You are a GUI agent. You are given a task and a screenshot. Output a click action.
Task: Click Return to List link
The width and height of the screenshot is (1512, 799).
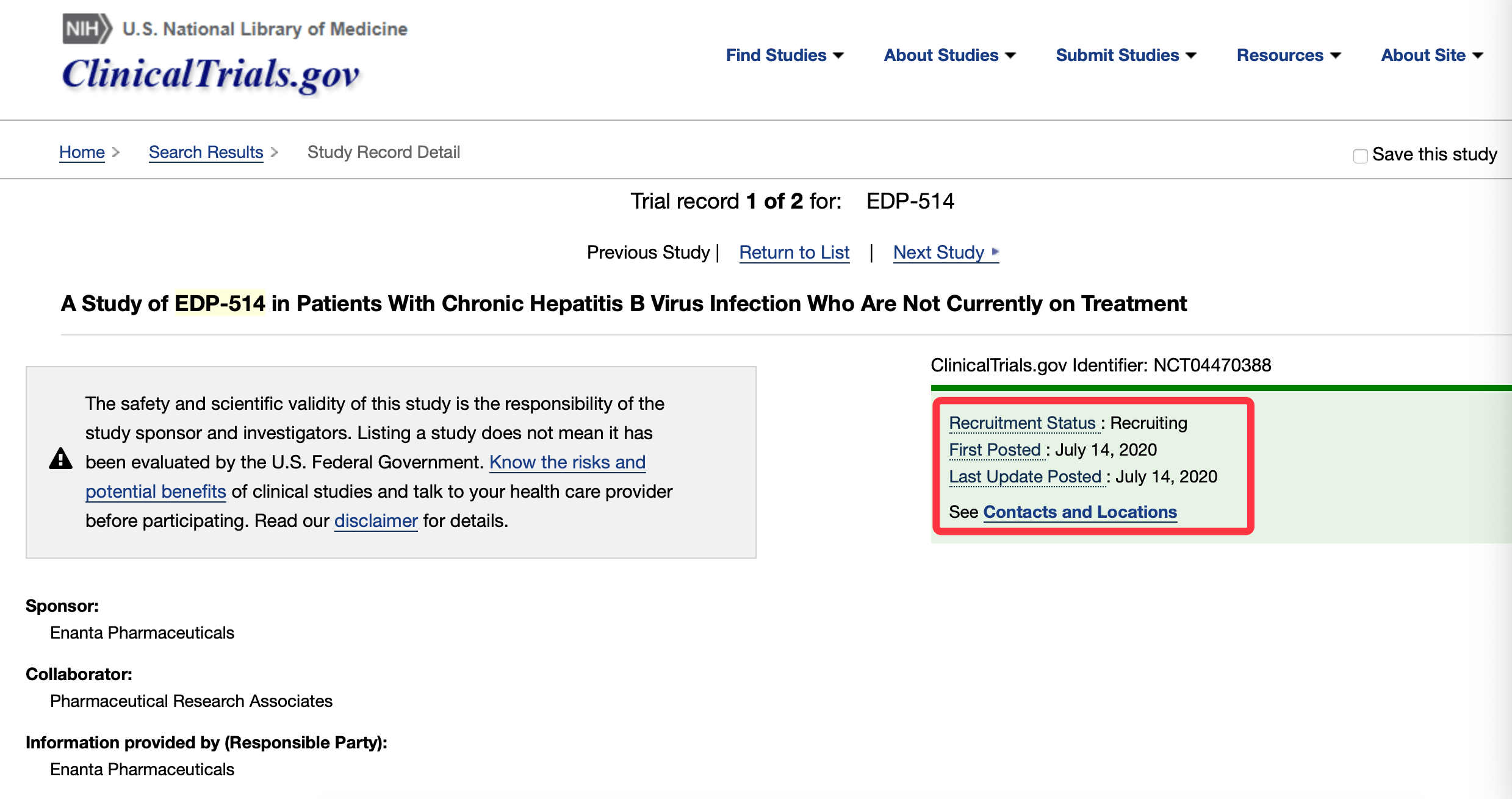(794, 252)
